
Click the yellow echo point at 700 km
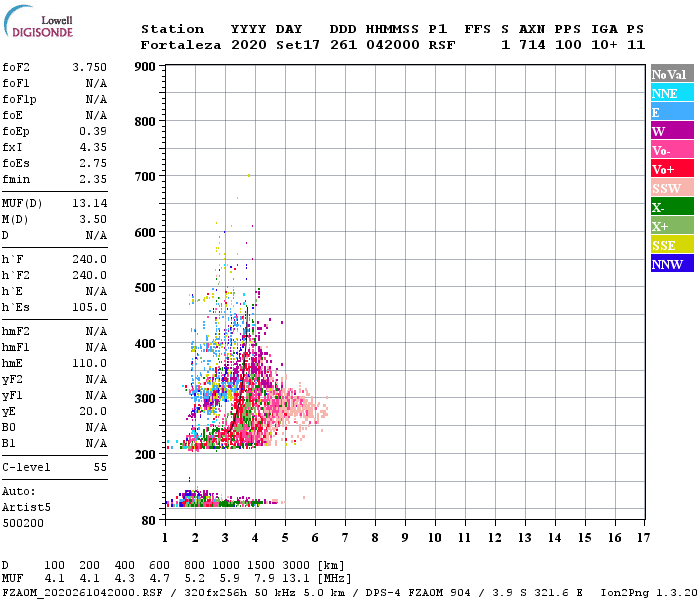[x=249, y=176]
